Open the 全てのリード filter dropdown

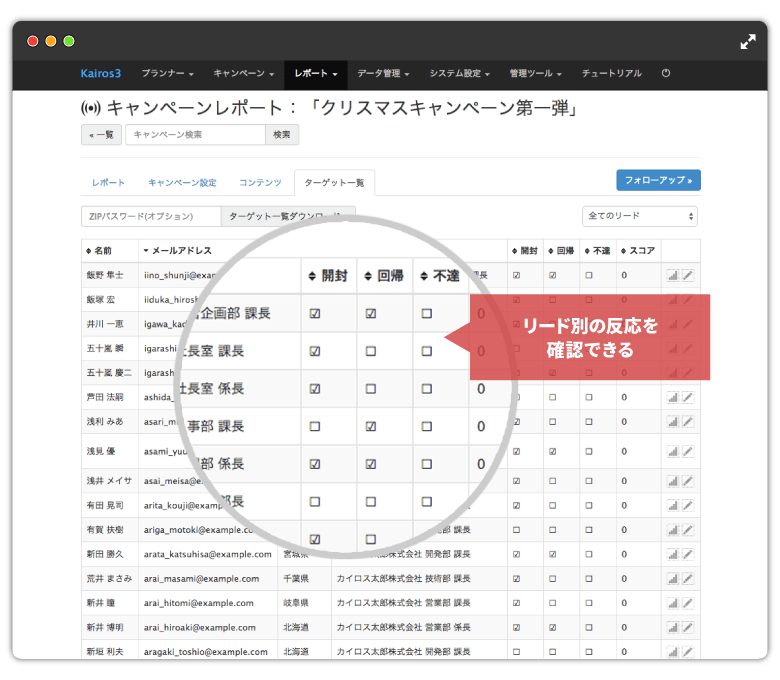point(639,216)
